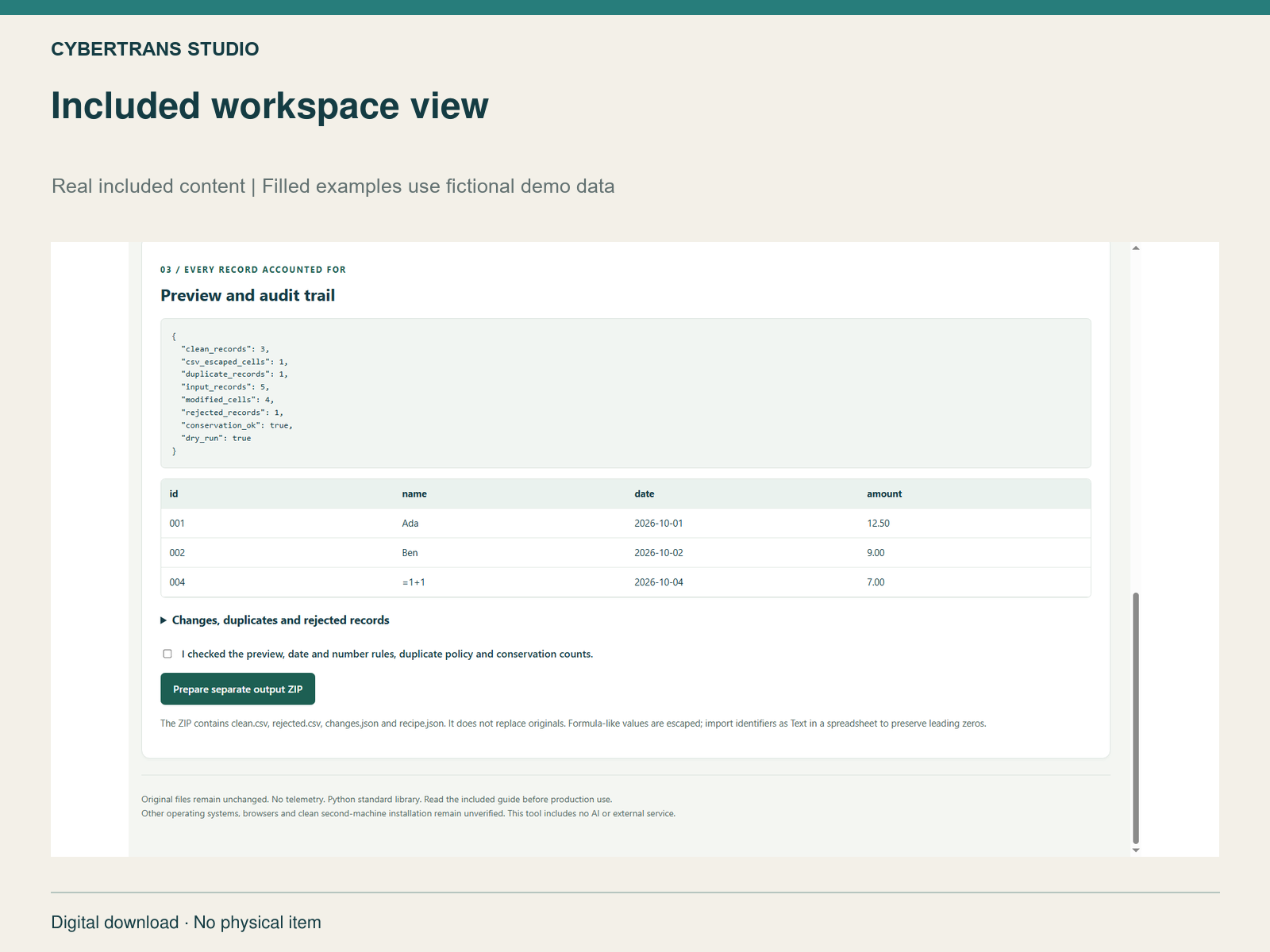Click '03 / EVERY RECORD ACCOUNTED FOR' label
1270x952 pixels.
(x=253, y=270)
